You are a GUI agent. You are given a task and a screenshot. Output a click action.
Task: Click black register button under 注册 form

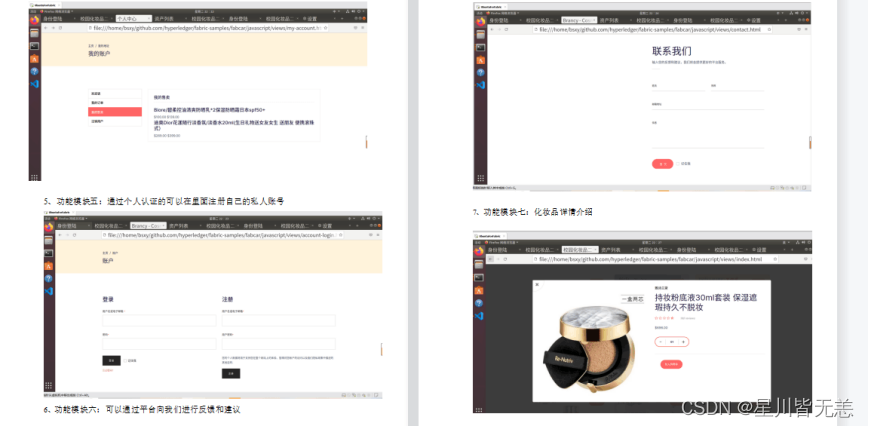pyautogui.click(x=230, y=373)
